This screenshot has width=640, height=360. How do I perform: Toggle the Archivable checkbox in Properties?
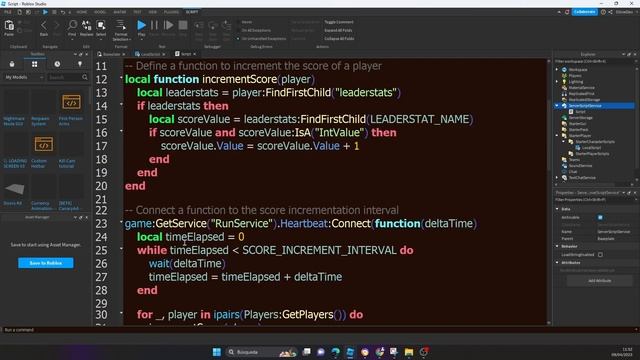600,218
